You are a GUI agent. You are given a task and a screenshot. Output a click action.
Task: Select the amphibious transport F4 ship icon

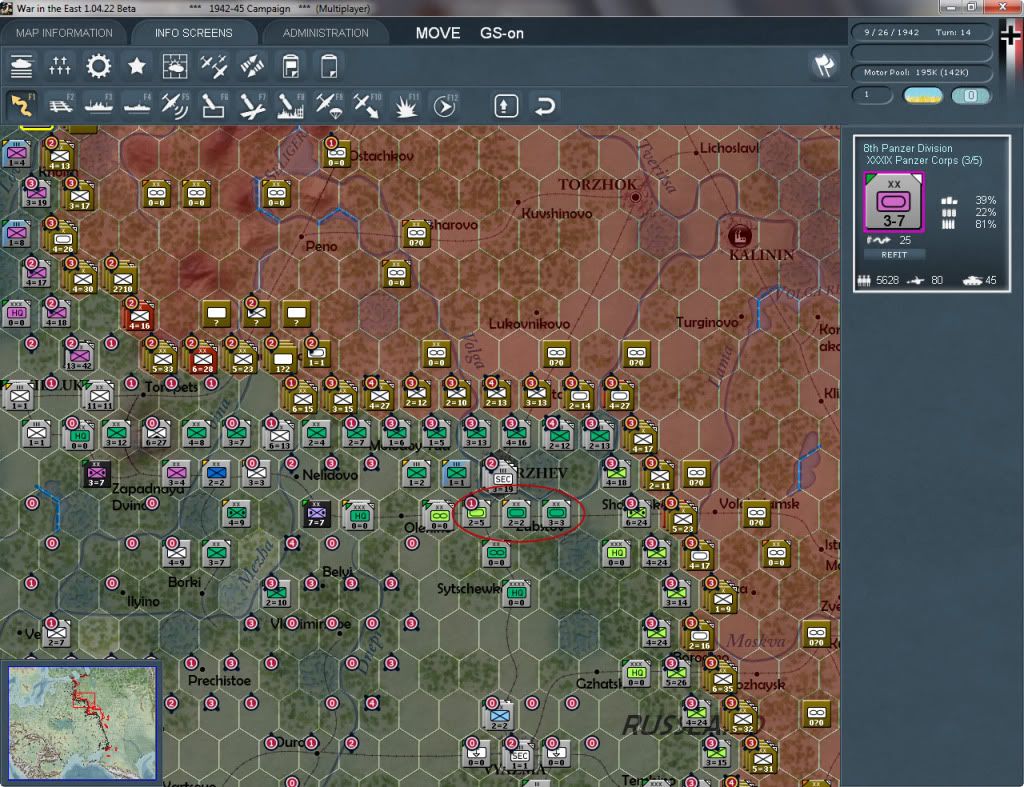coord(137,105)
